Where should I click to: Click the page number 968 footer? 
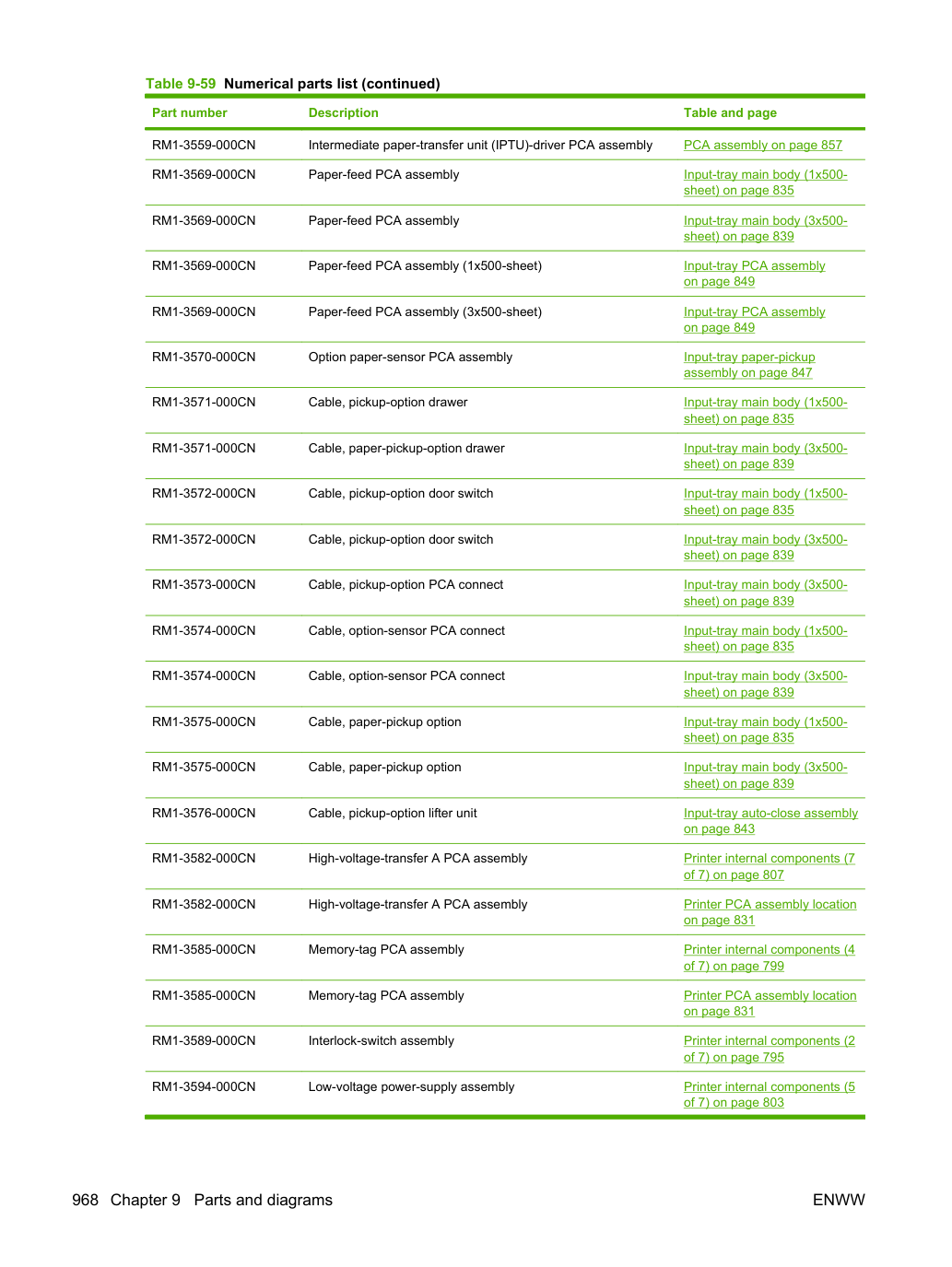pos(85,1200)
